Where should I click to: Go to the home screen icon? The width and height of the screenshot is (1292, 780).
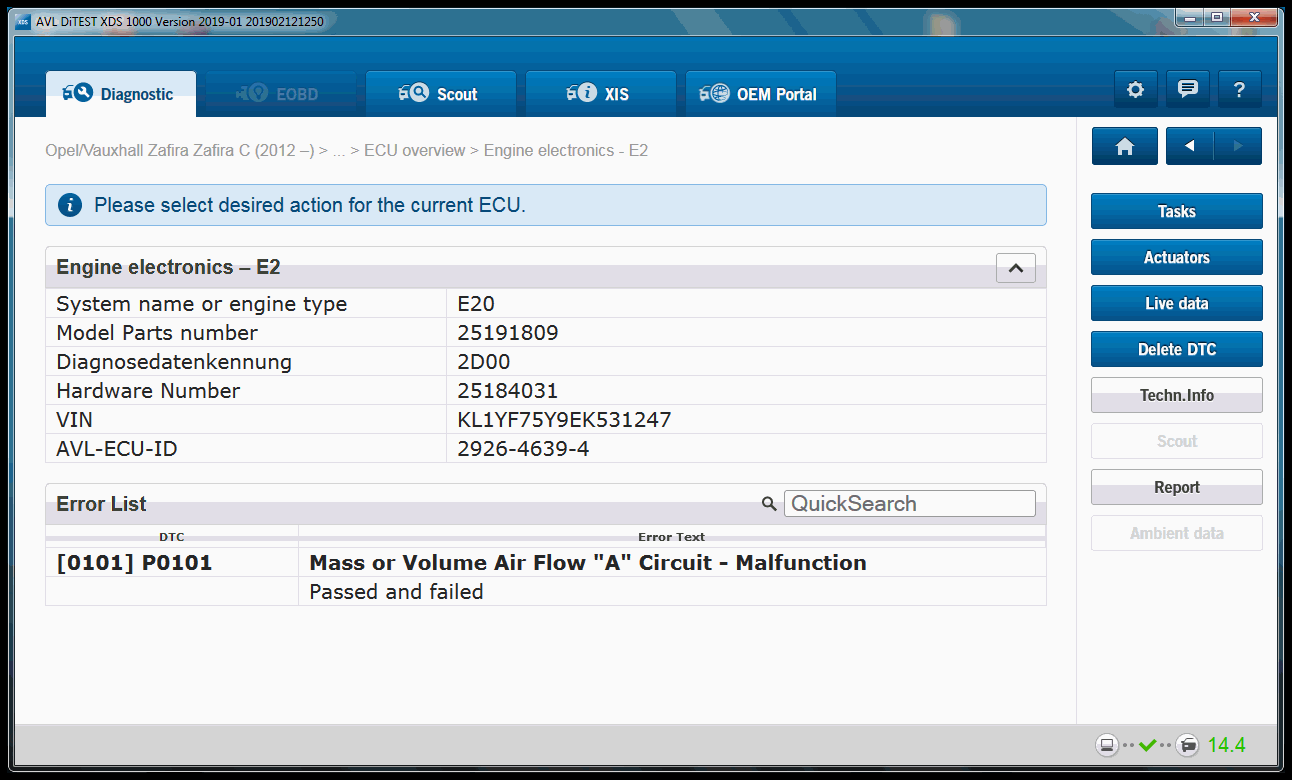1124,146
